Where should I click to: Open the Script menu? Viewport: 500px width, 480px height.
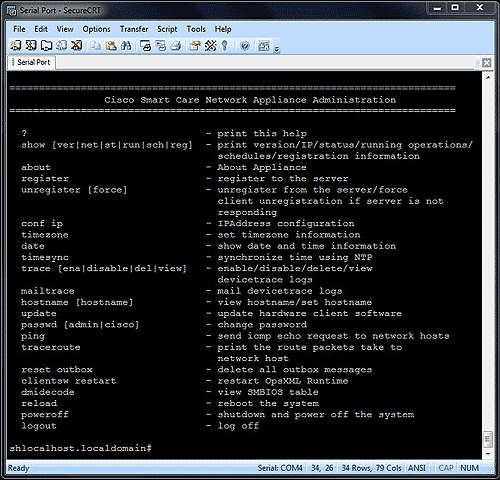pos(167,29)
